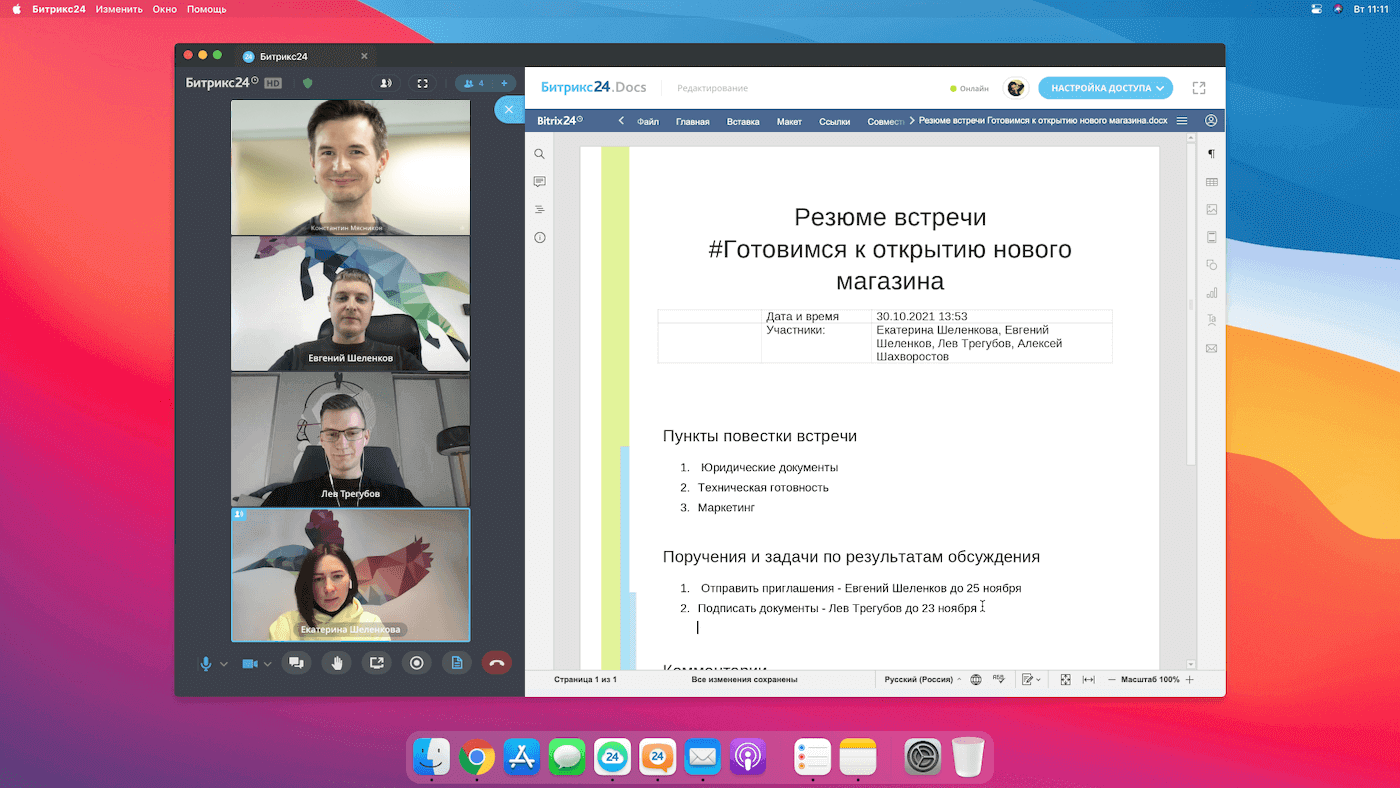Open the camera selection dropdown
Viewport: 1400px width, 788px height.
(x=266, y=662)
